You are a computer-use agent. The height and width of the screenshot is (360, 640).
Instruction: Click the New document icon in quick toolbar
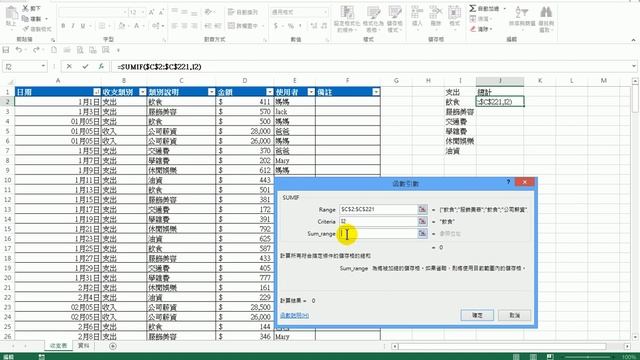point(54,50)
